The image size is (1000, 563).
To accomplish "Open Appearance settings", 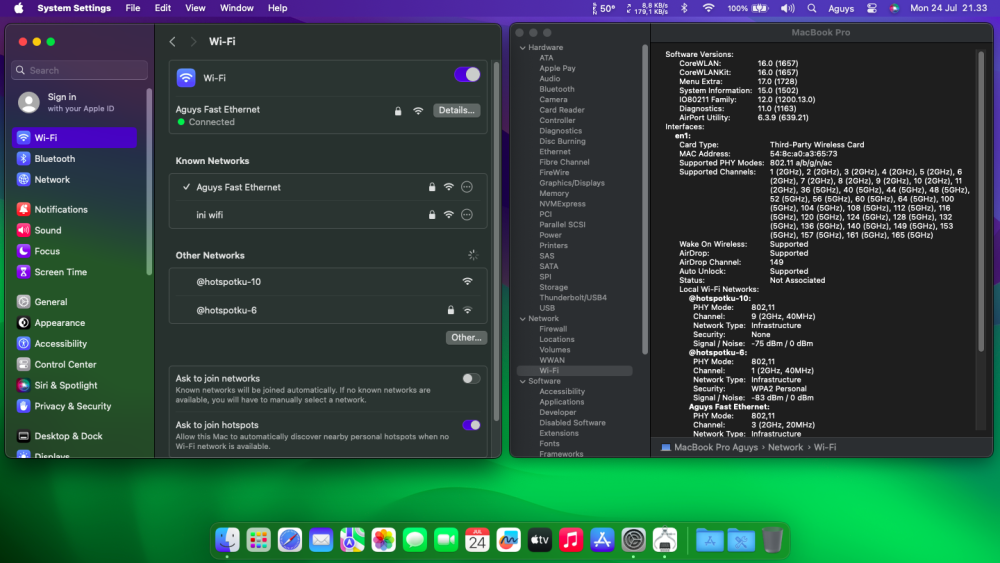I will (x=74, y=323).
